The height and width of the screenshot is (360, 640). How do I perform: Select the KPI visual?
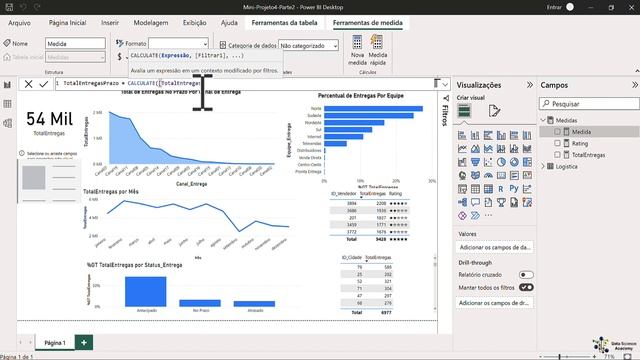(527, 176)
